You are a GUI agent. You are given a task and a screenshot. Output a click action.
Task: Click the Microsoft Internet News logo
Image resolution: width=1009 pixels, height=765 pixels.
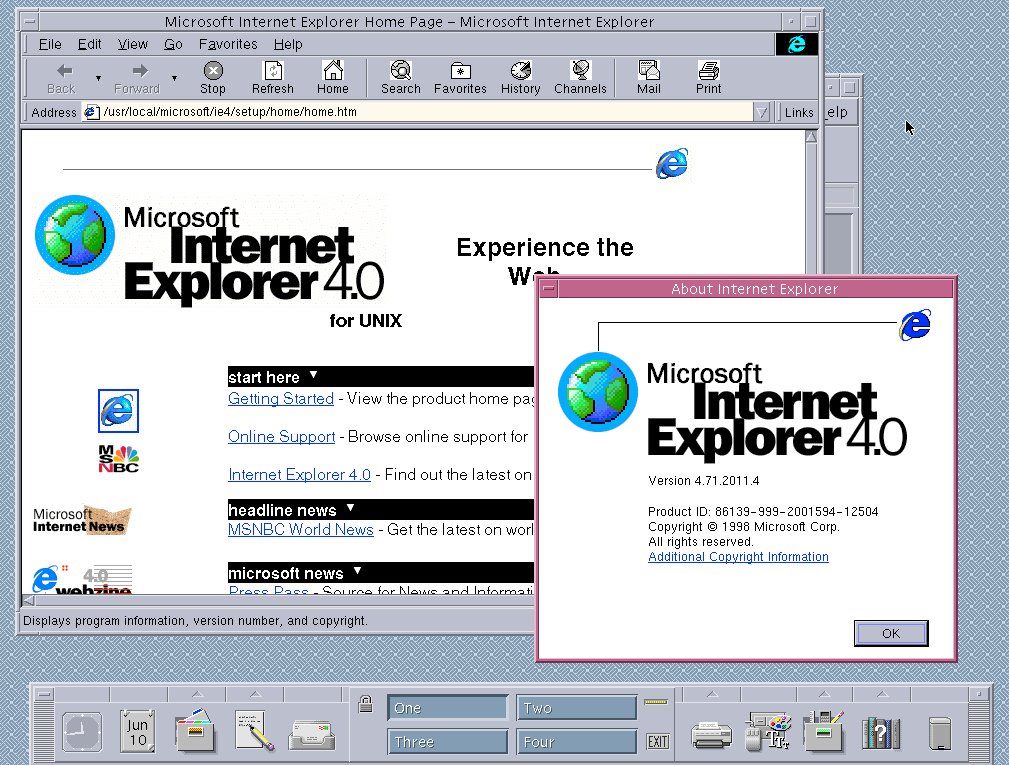82,521
